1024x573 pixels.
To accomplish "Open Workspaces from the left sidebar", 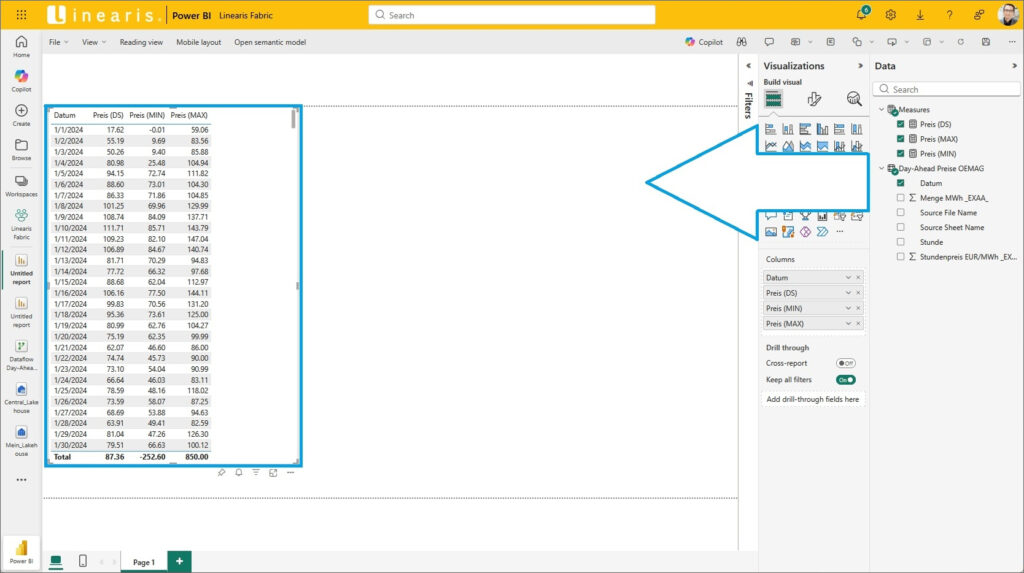I will point(21,185).
